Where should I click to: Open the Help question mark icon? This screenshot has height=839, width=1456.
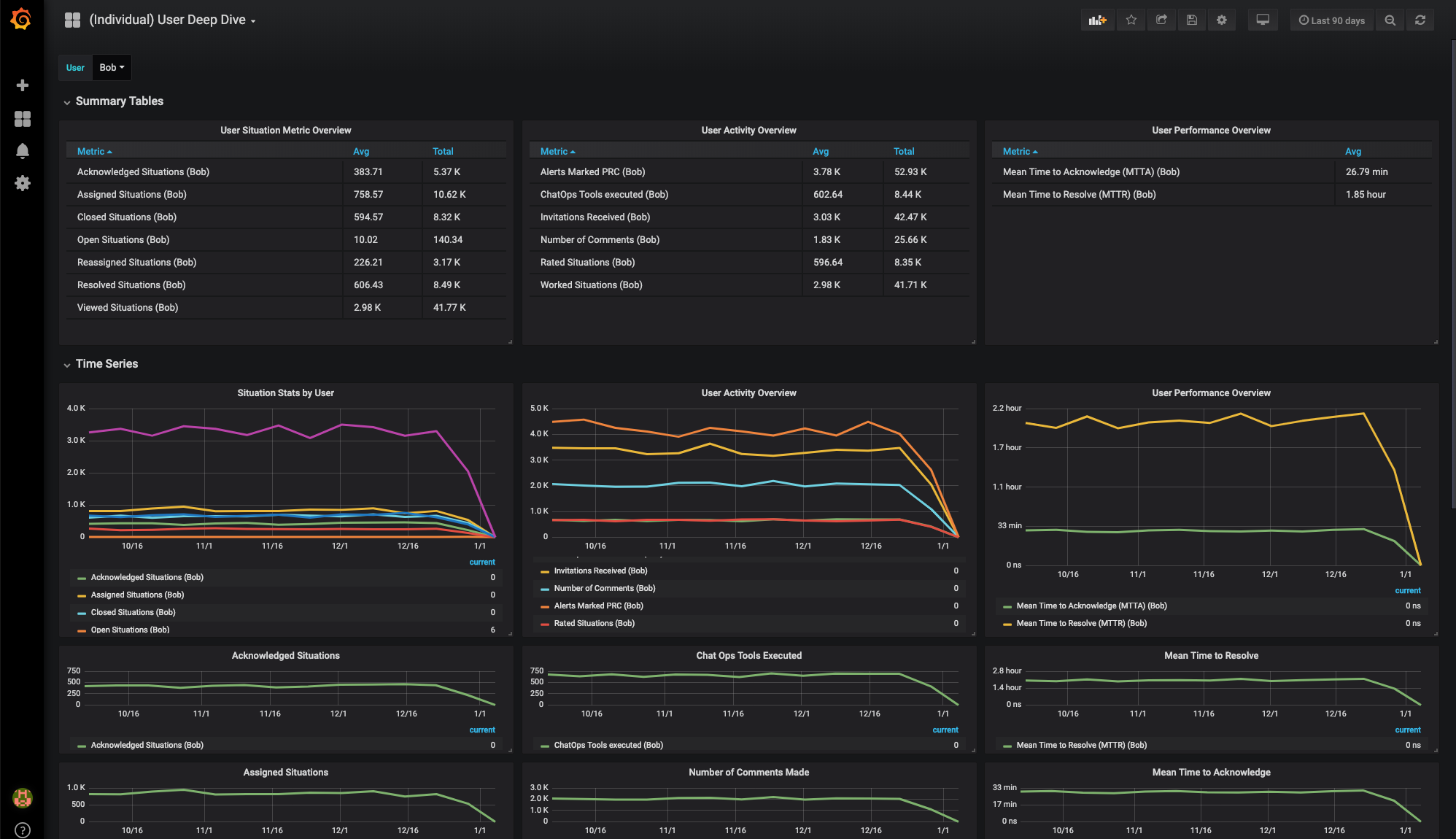[x=23, y=830]
